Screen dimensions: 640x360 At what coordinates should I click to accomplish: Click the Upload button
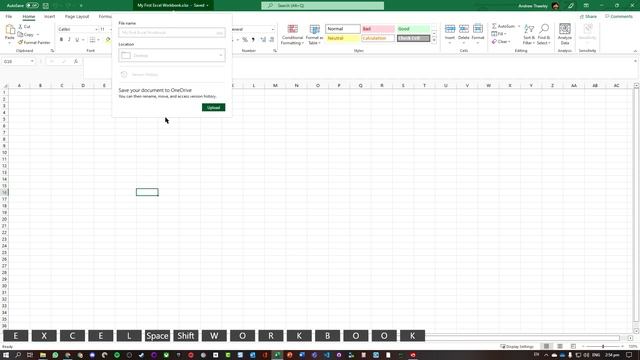pyautogui.click(x=213, y=107)
